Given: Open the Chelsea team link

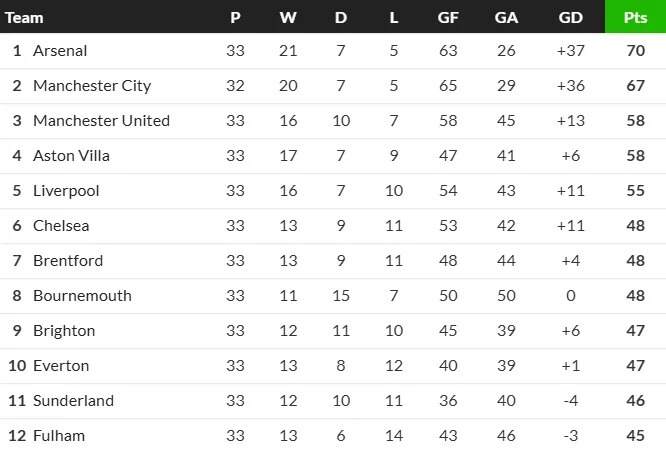Looking at the screenshot, I should 61,226.
